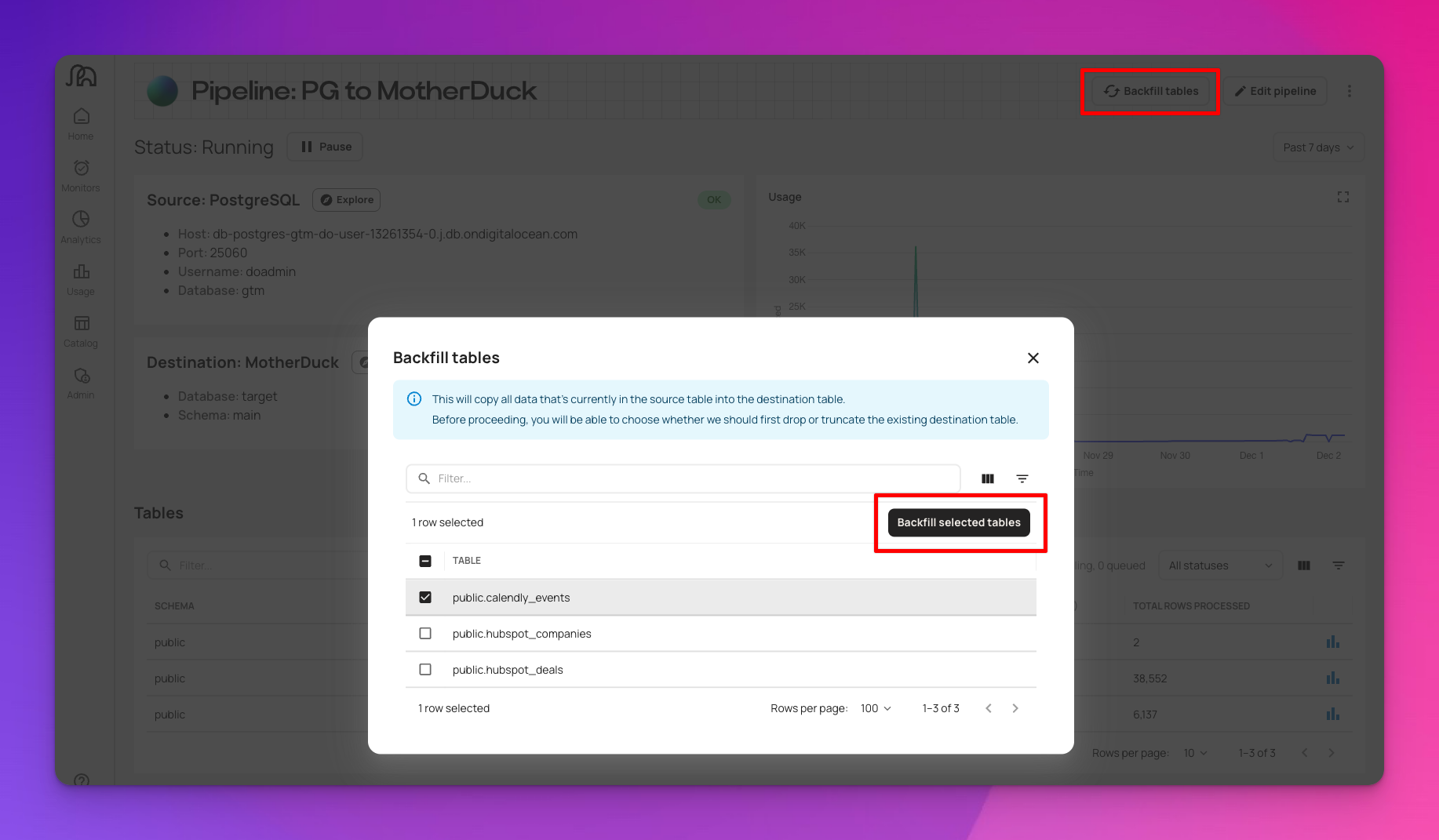Screen dimensions: 1439x840
Task: Open the filter options in the Backfill dialog
Action: (x=1022, y=478)
